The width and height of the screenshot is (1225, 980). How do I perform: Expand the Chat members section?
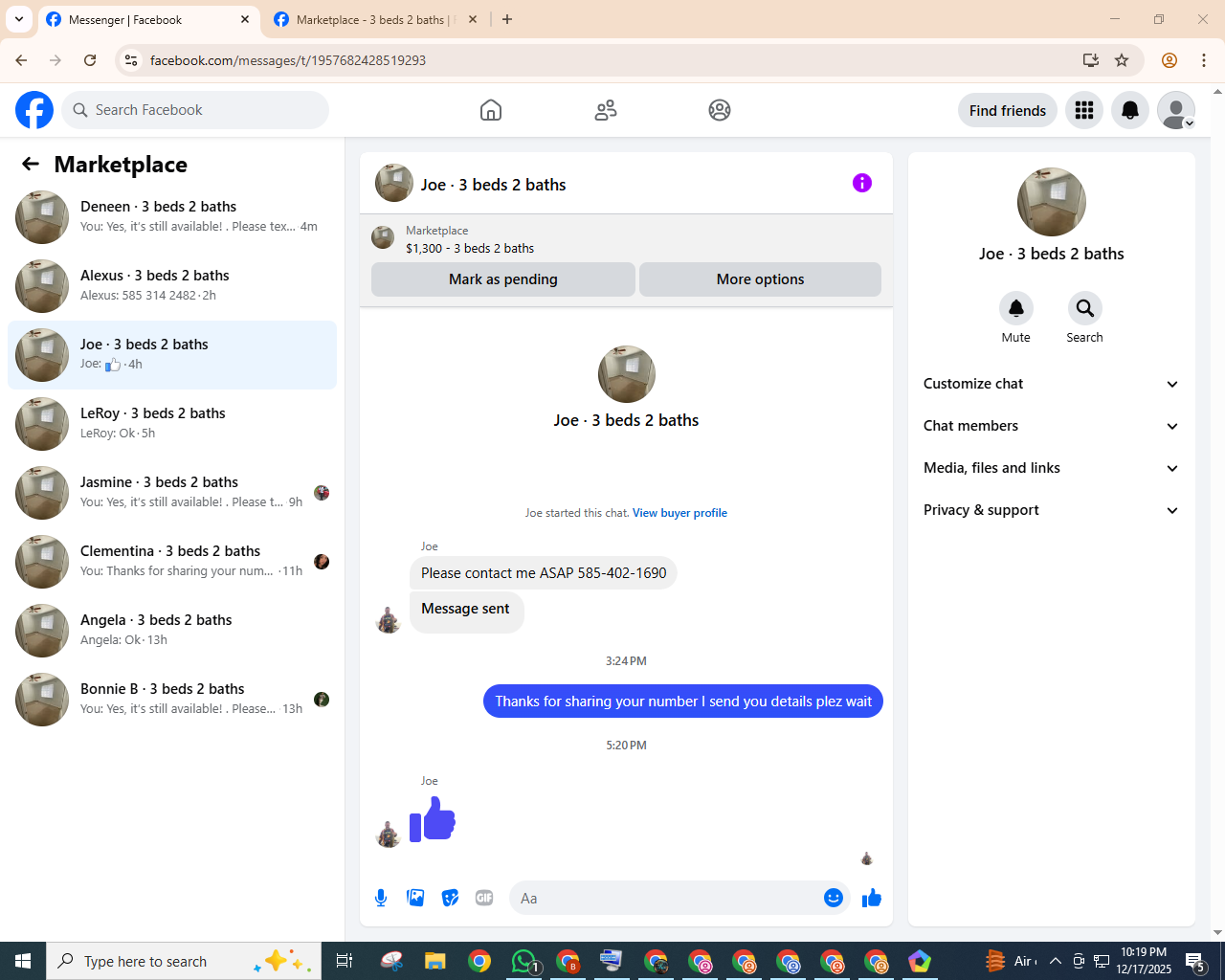(x=1051, y=426)
